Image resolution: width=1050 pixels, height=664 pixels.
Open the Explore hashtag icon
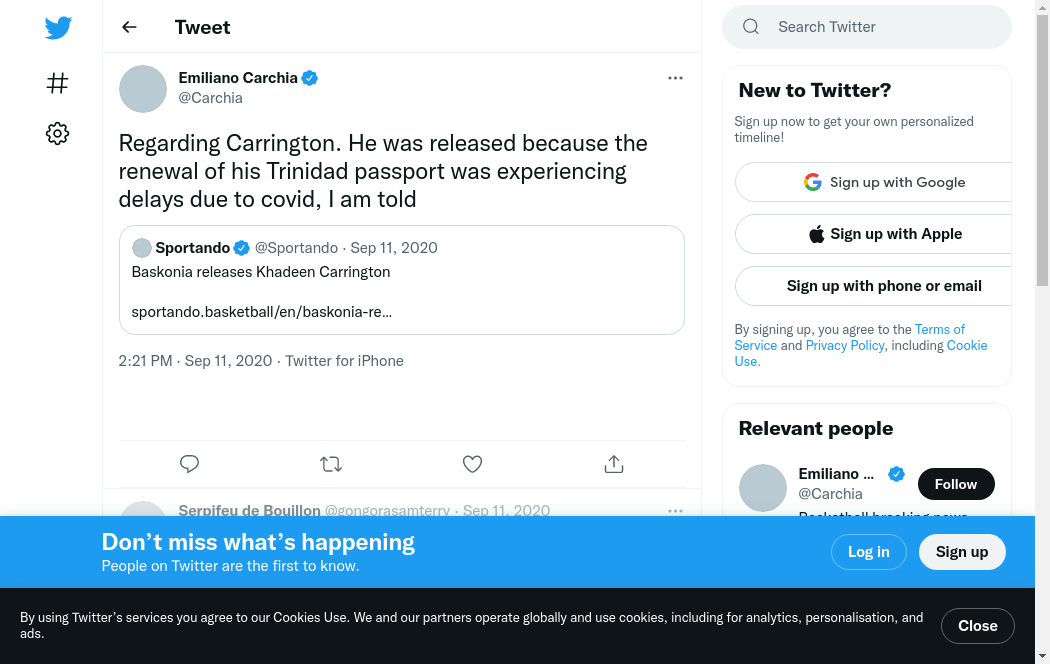click(x=58, y=83)
